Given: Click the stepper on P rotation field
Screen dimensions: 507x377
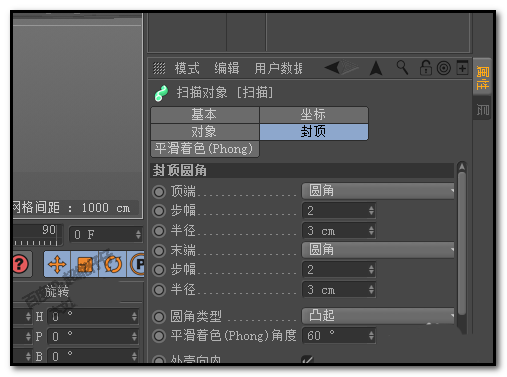Looking at the screenshot, I should 134,336.
